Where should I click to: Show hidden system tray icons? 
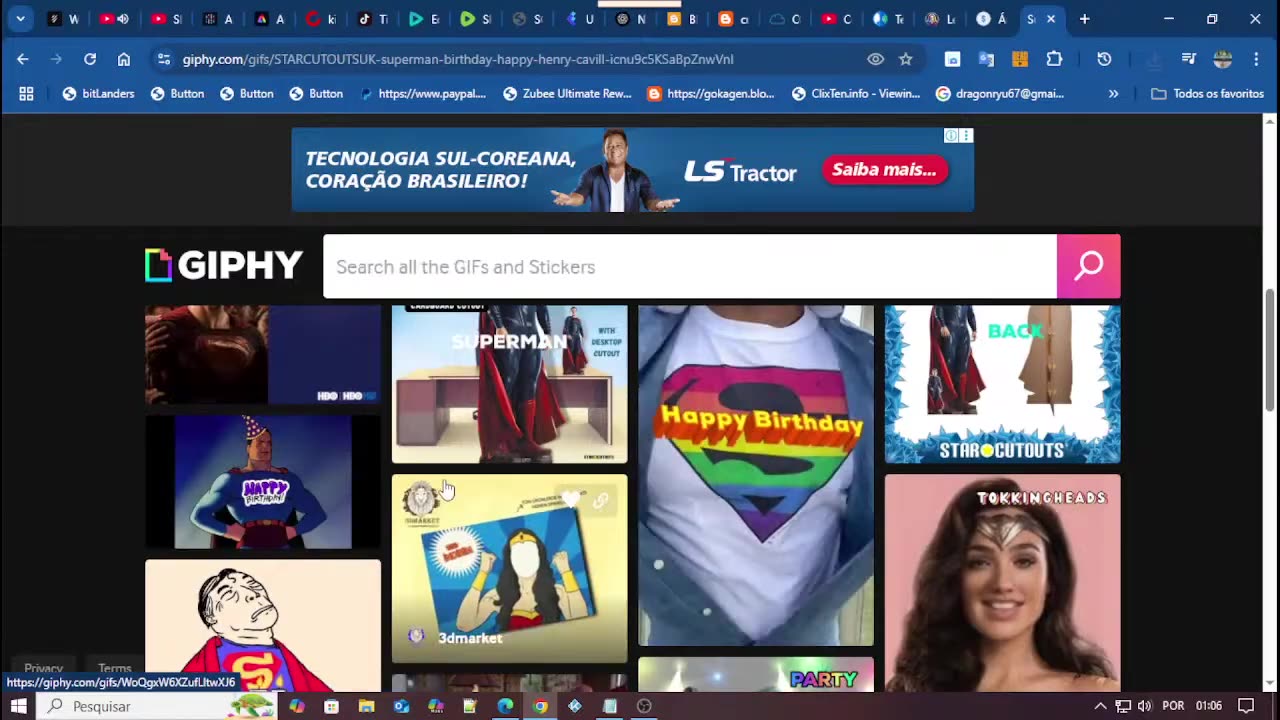[1100, 706]
